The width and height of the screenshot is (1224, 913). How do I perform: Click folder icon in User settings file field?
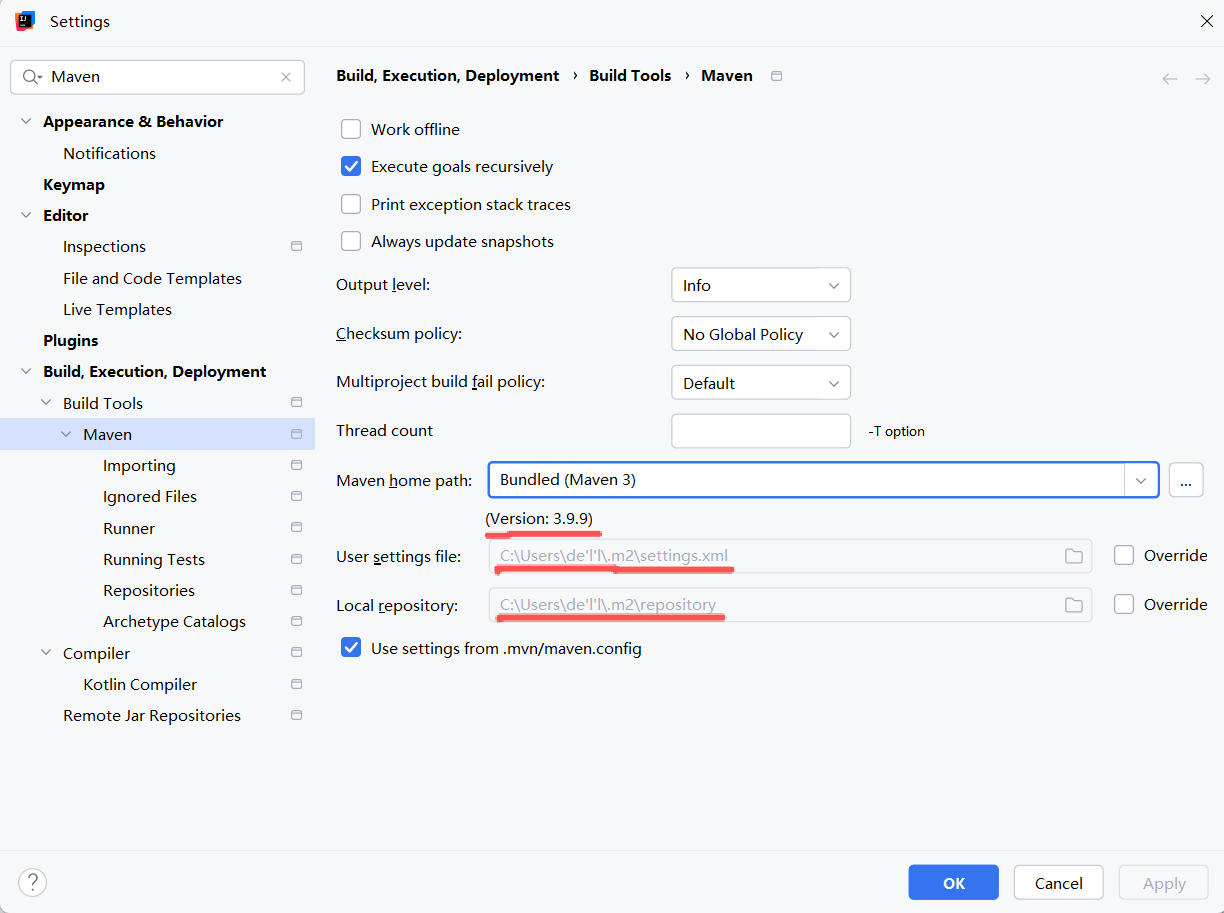tap(1074, 556)
